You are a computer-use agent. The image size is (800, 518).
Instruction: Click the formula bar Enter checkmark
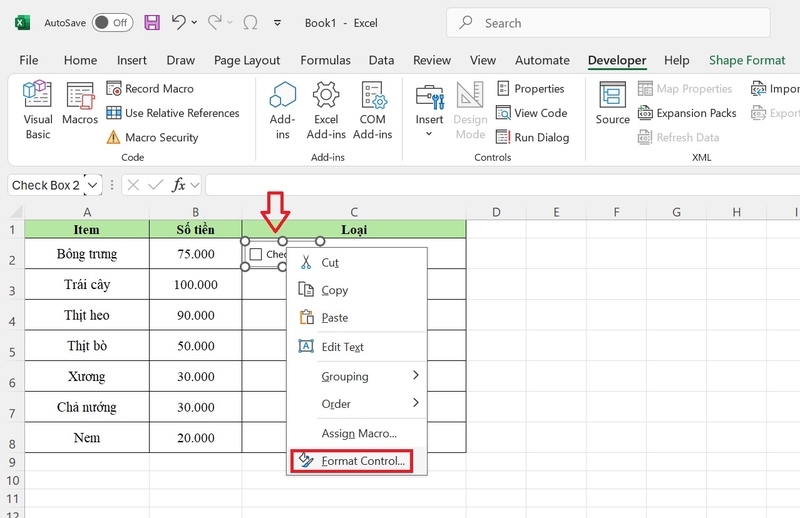(155, 185)
